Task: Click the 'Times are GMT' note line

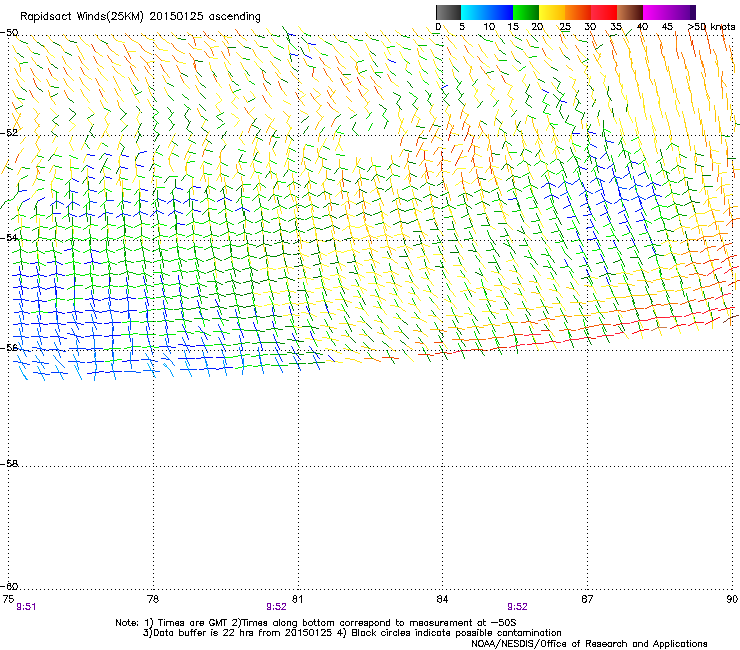Action: click(316, 623)
